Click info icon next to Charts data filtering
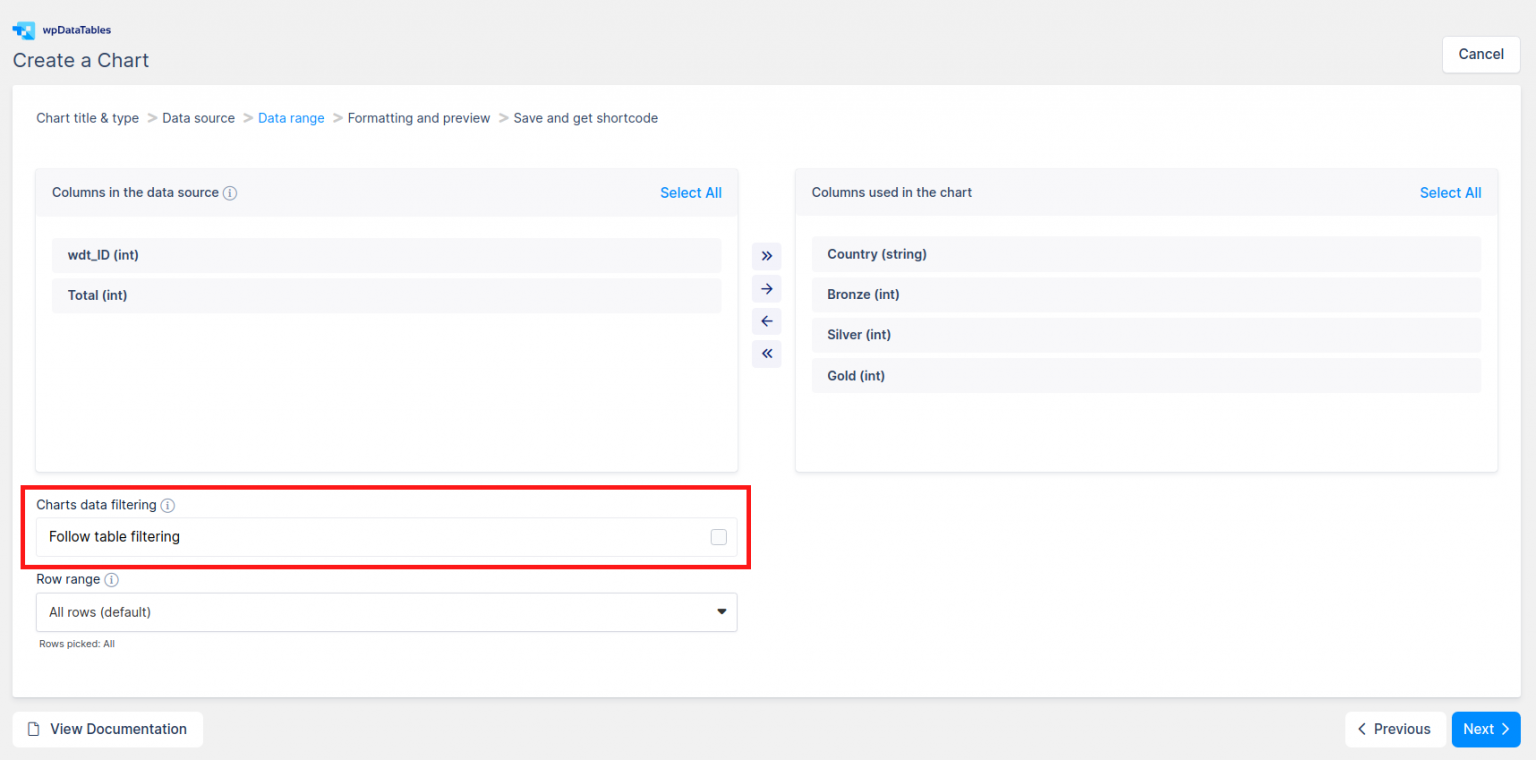1536x760 pixels. 168,506
